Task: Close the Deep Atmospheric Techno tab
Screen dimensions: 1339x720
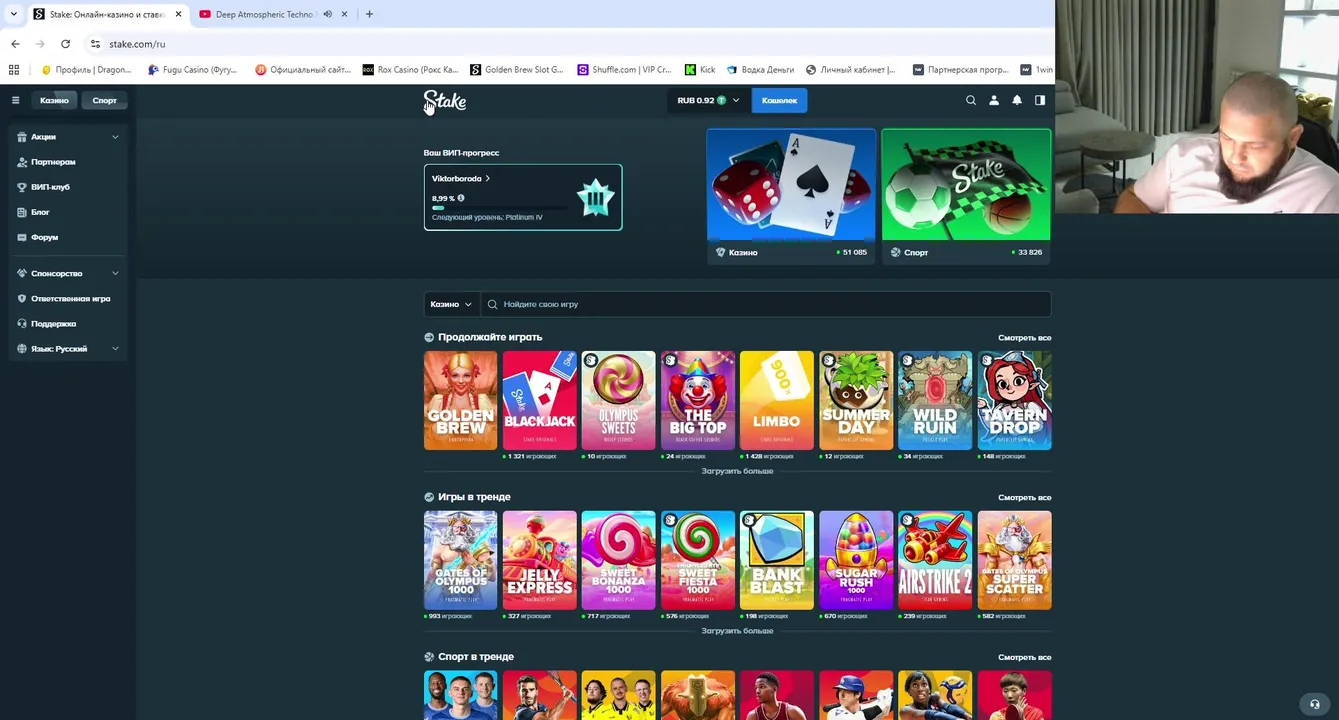Action: point(345,14)
